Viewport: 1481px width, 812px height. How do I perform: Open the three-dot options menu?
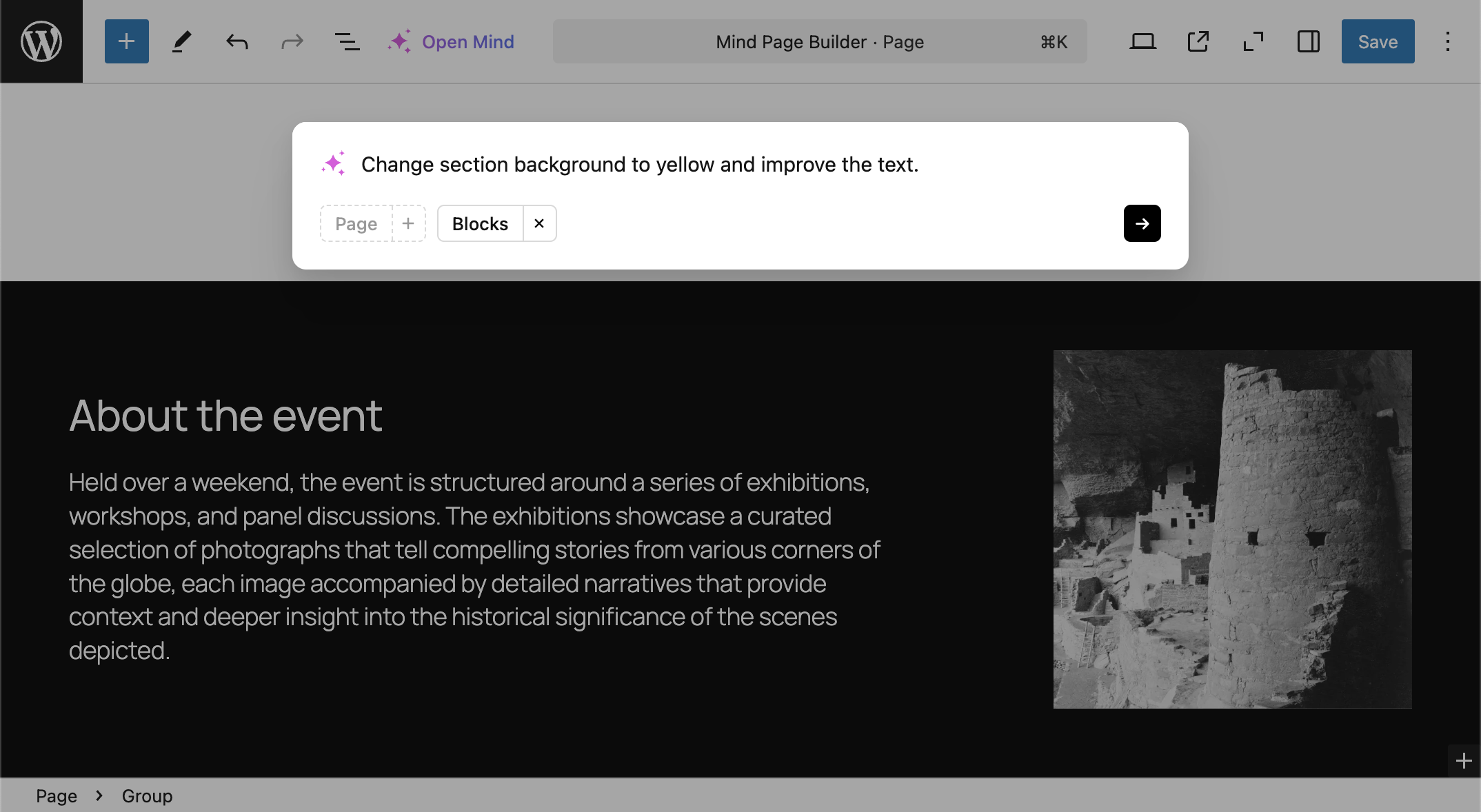(1448, 41)
